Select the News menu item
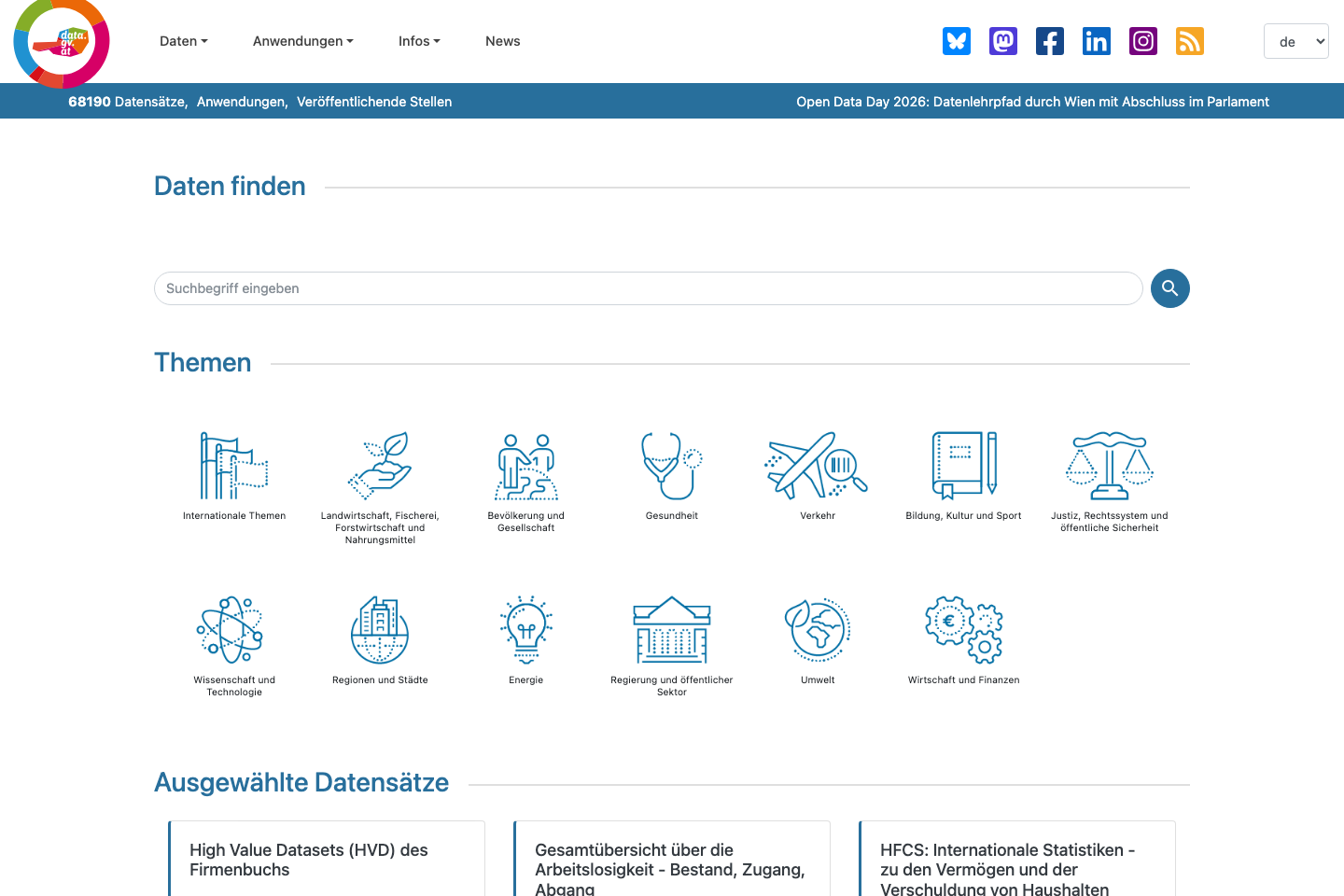The width and height of the screenshot is (1344, 896). coord(502,41)
